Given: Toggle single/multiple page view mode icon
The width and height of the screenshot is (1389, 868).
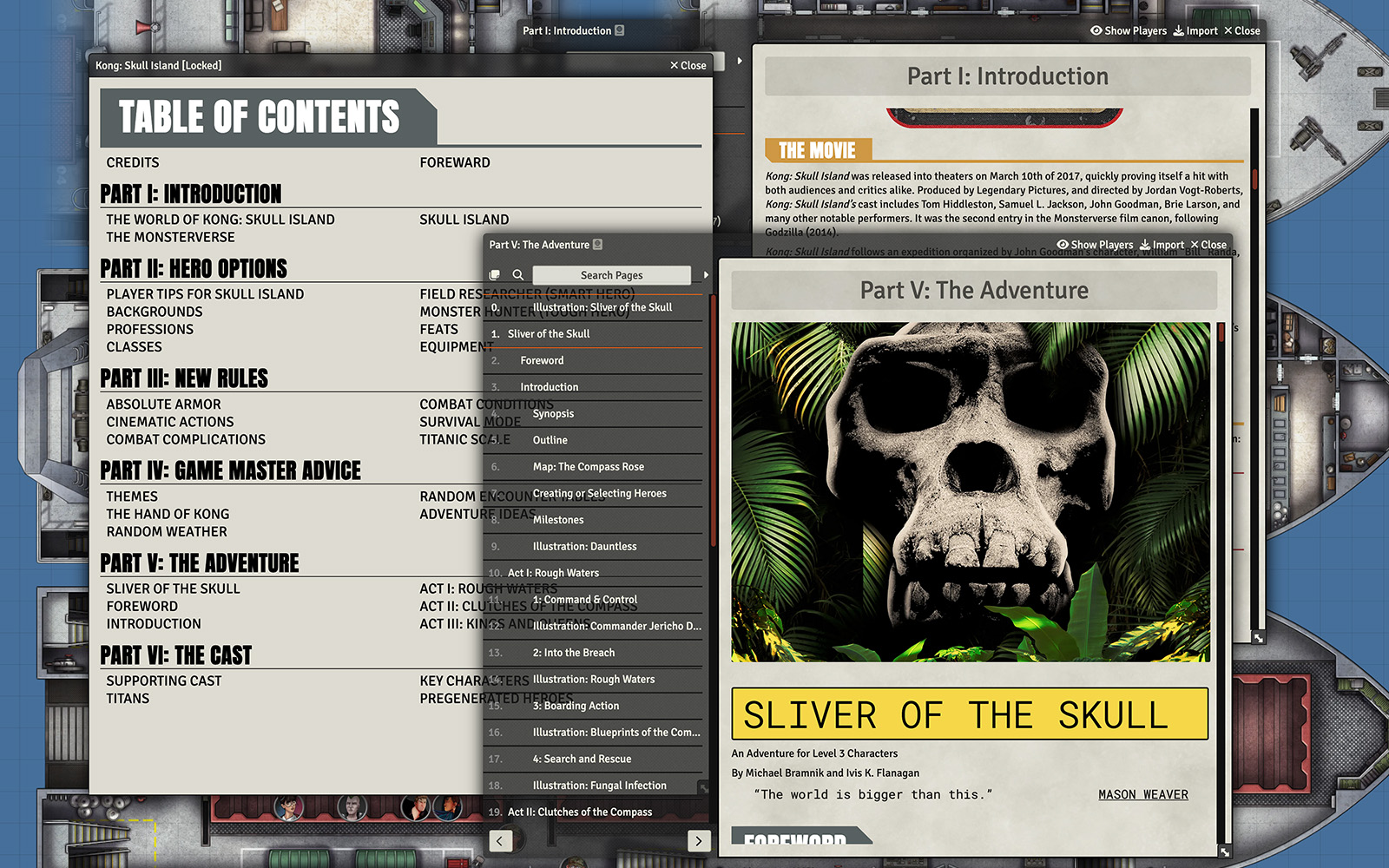Looking at the screenshot, I should [495, 275].
